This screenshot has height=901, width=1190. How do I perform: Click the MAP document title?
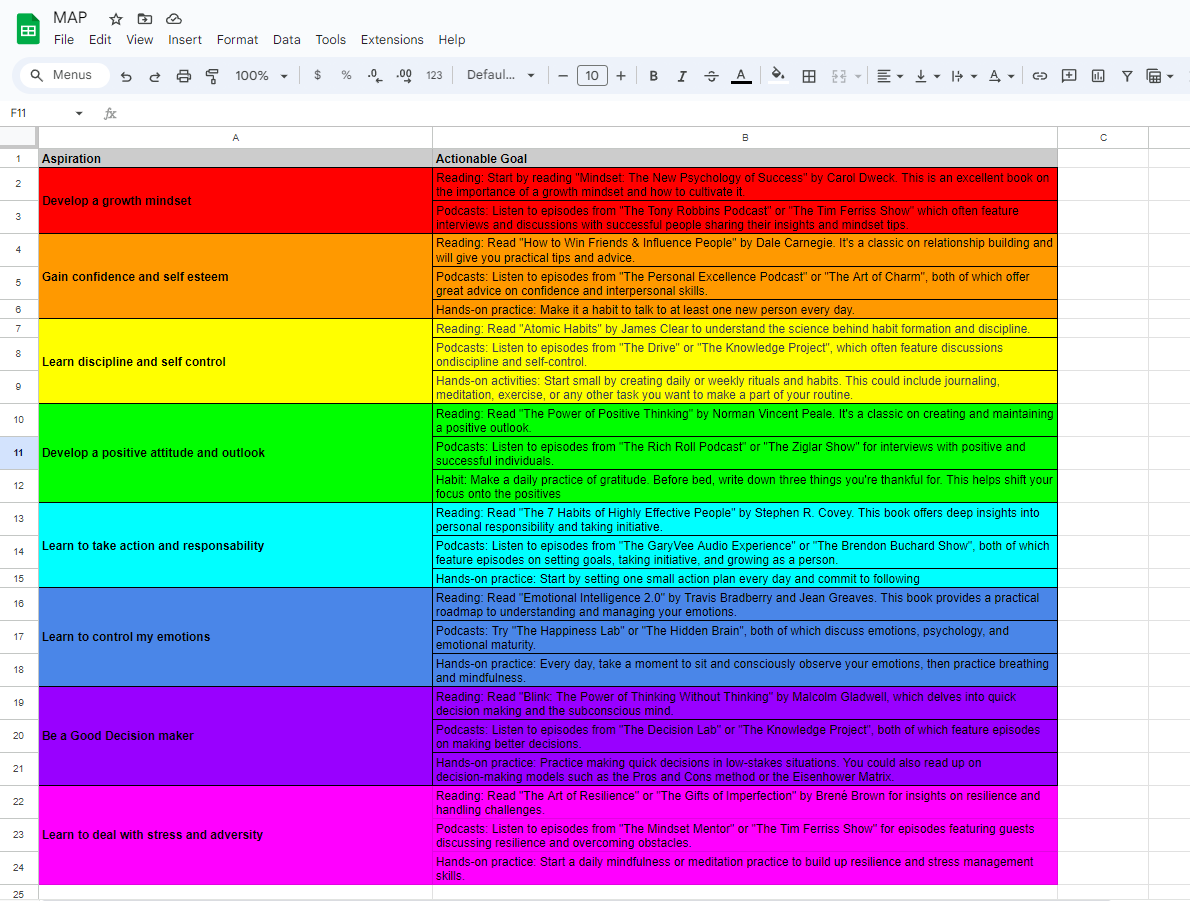coord(70,17)
